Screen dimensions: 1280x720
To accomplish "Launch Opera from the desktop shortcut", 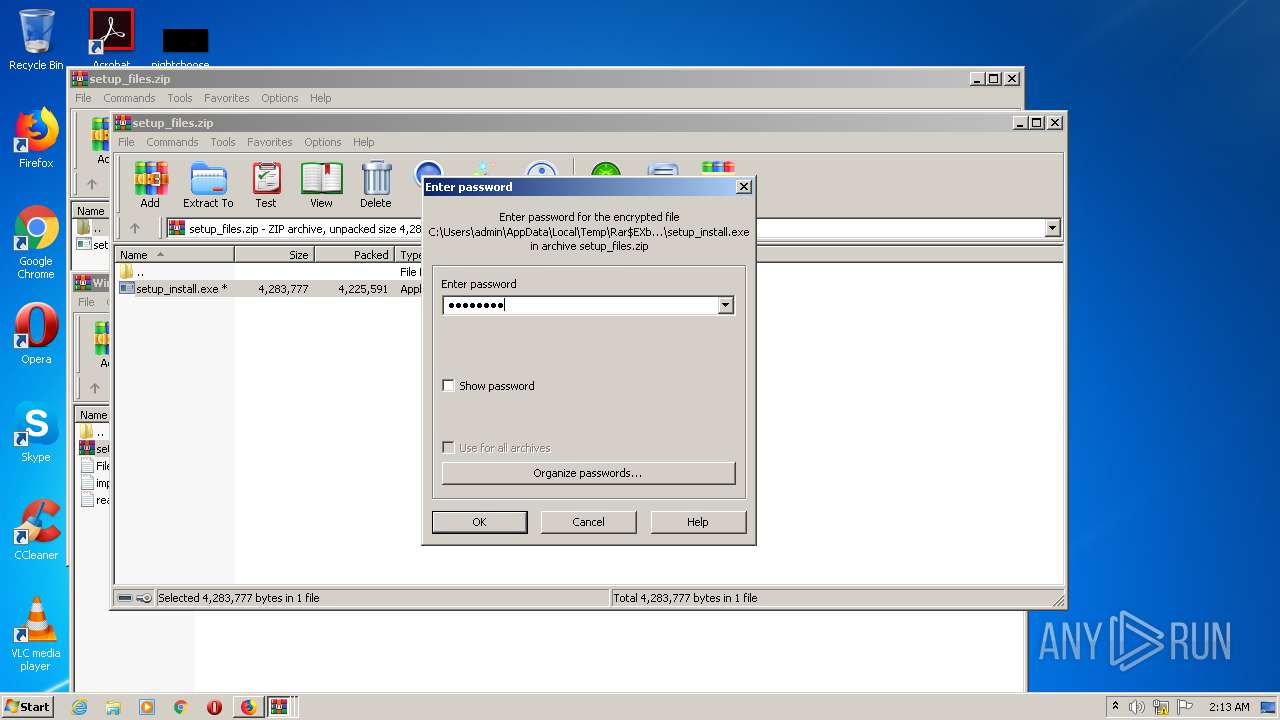I will tap(36, 334).
